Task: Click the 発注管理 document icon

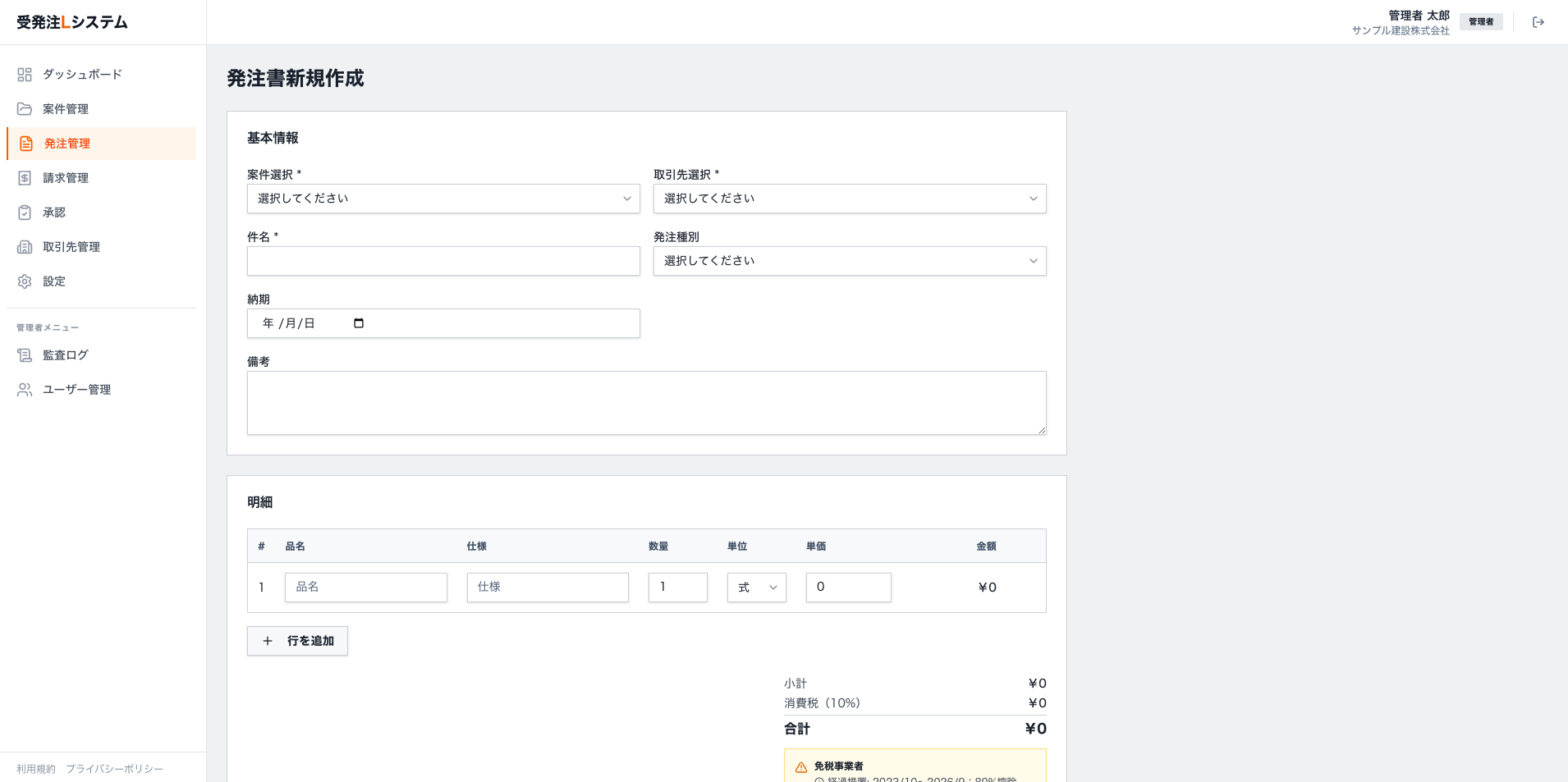Action: [x=26, y=144]
